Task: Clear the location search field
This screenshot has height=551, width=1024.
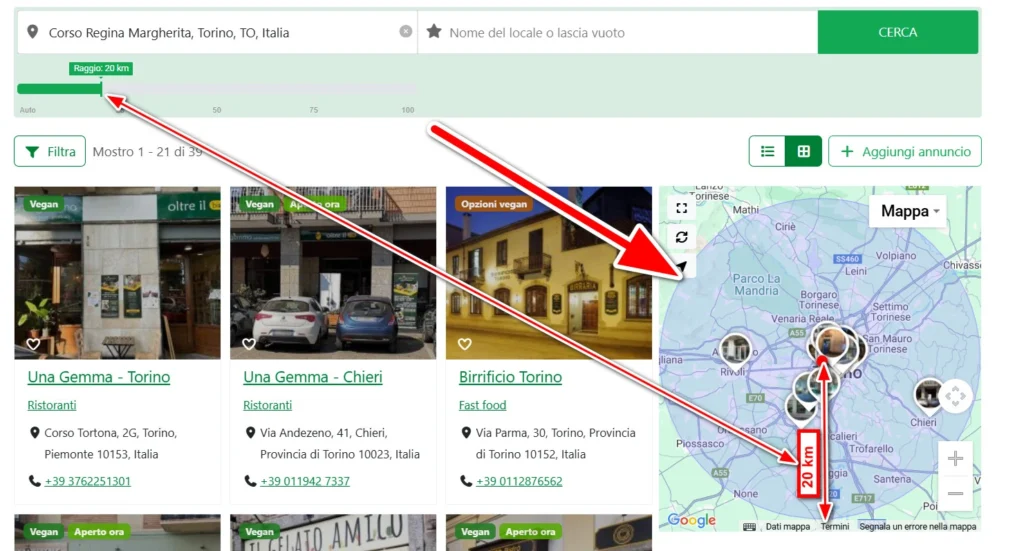Action: pos(405,32)
